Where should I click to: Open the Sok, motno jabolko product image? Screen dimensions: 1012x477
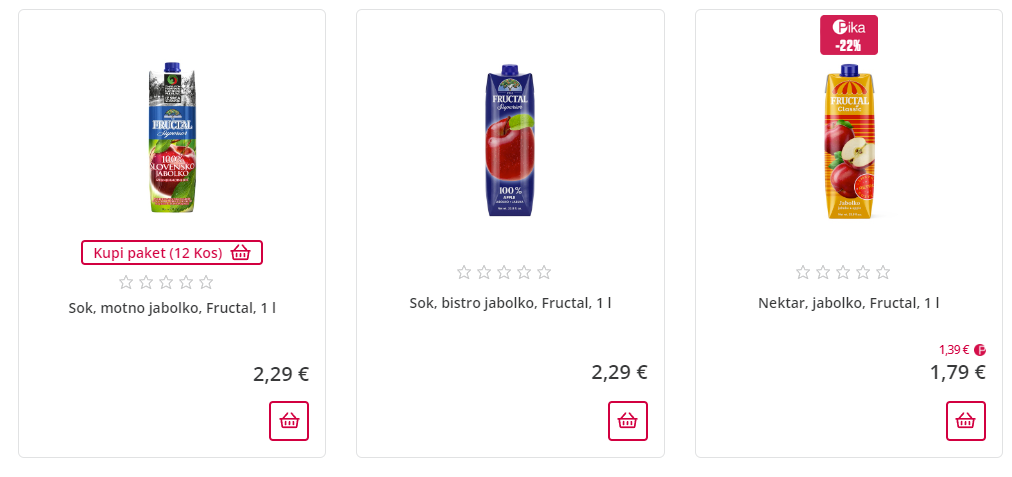[172, 140]
